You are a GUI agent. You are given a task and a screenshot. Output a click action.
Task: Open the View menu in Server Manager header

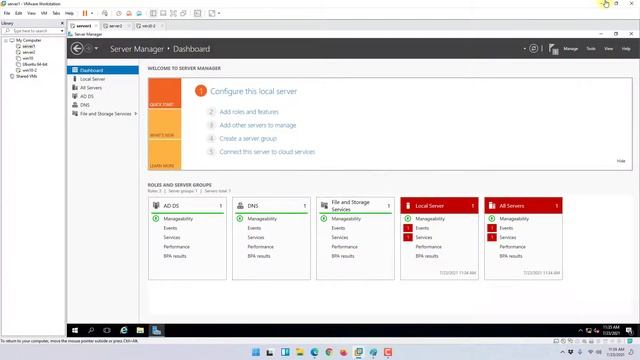(x=609, y=49)
